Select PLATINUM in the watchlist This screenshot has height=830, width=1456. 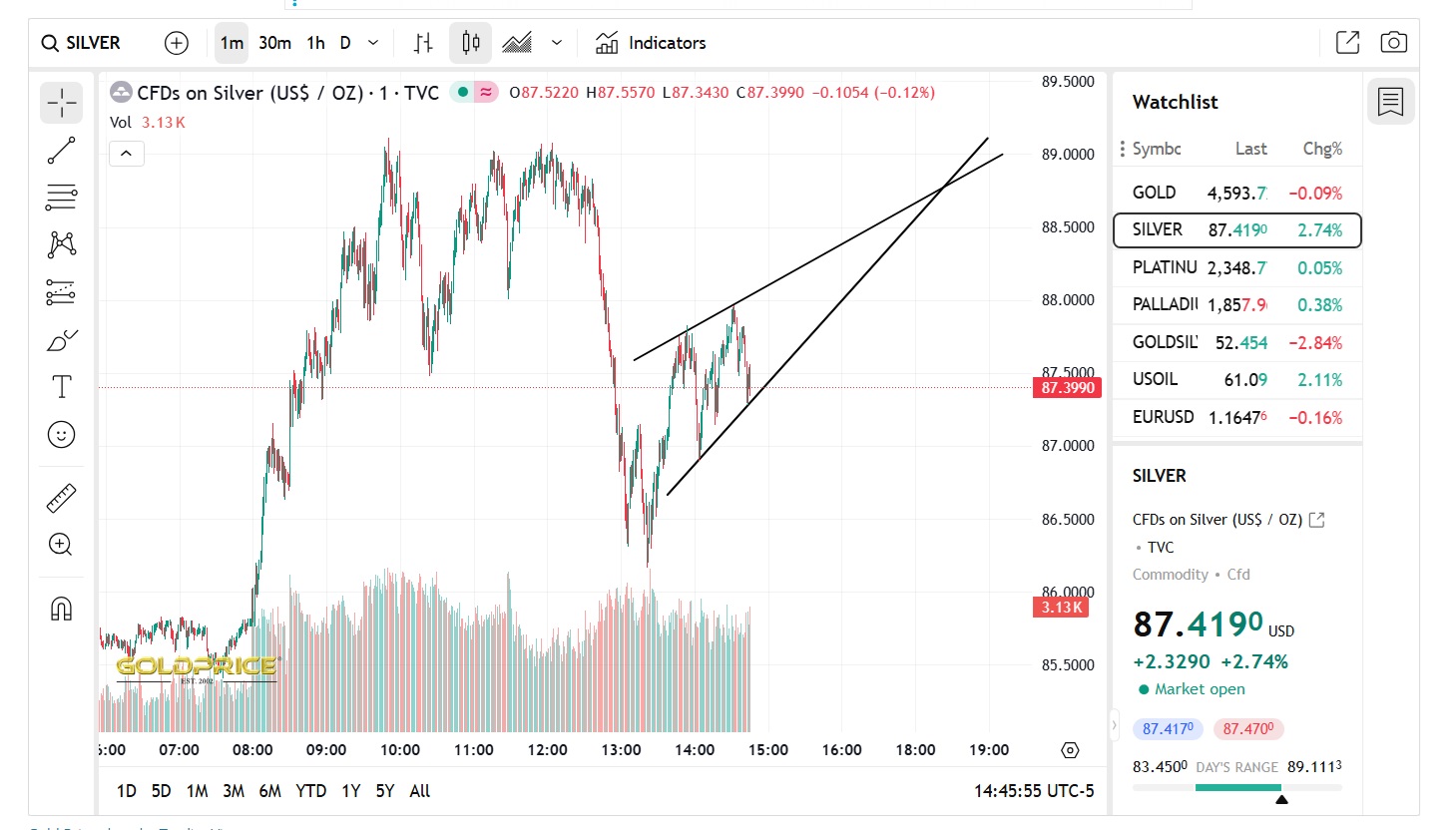click(1237, 267)
